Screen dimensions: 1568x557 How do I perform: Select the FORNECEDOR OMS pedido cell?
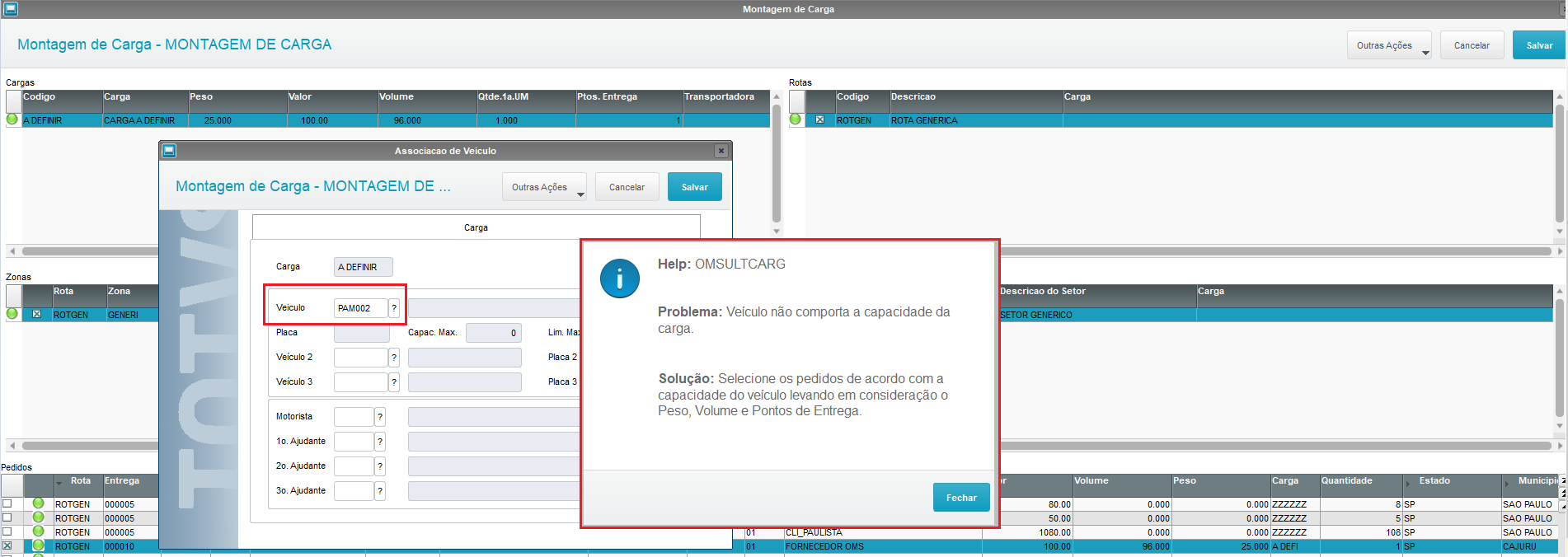(882, 546)
